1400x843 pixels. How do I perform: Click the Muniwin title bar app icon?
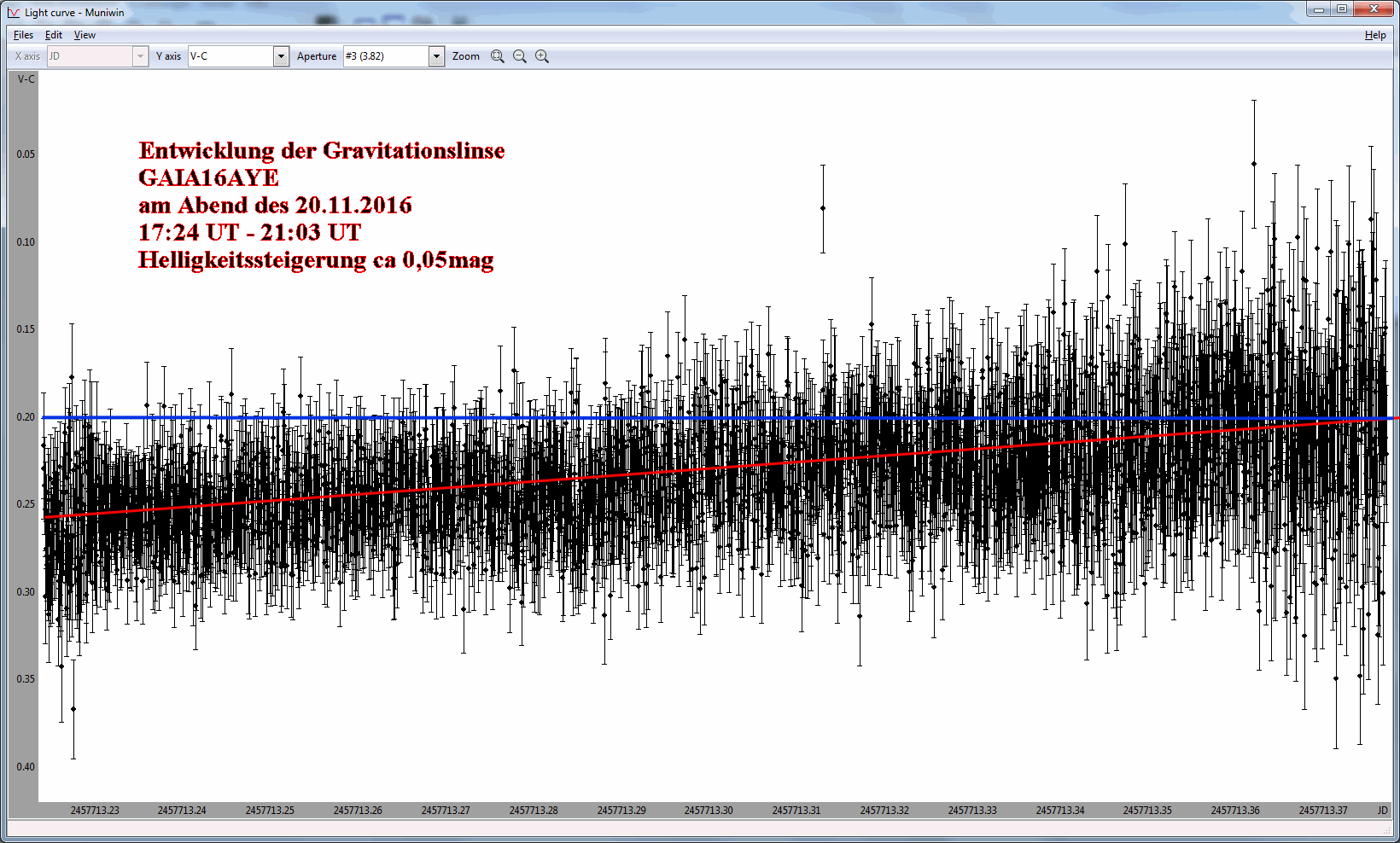(14, 13)
